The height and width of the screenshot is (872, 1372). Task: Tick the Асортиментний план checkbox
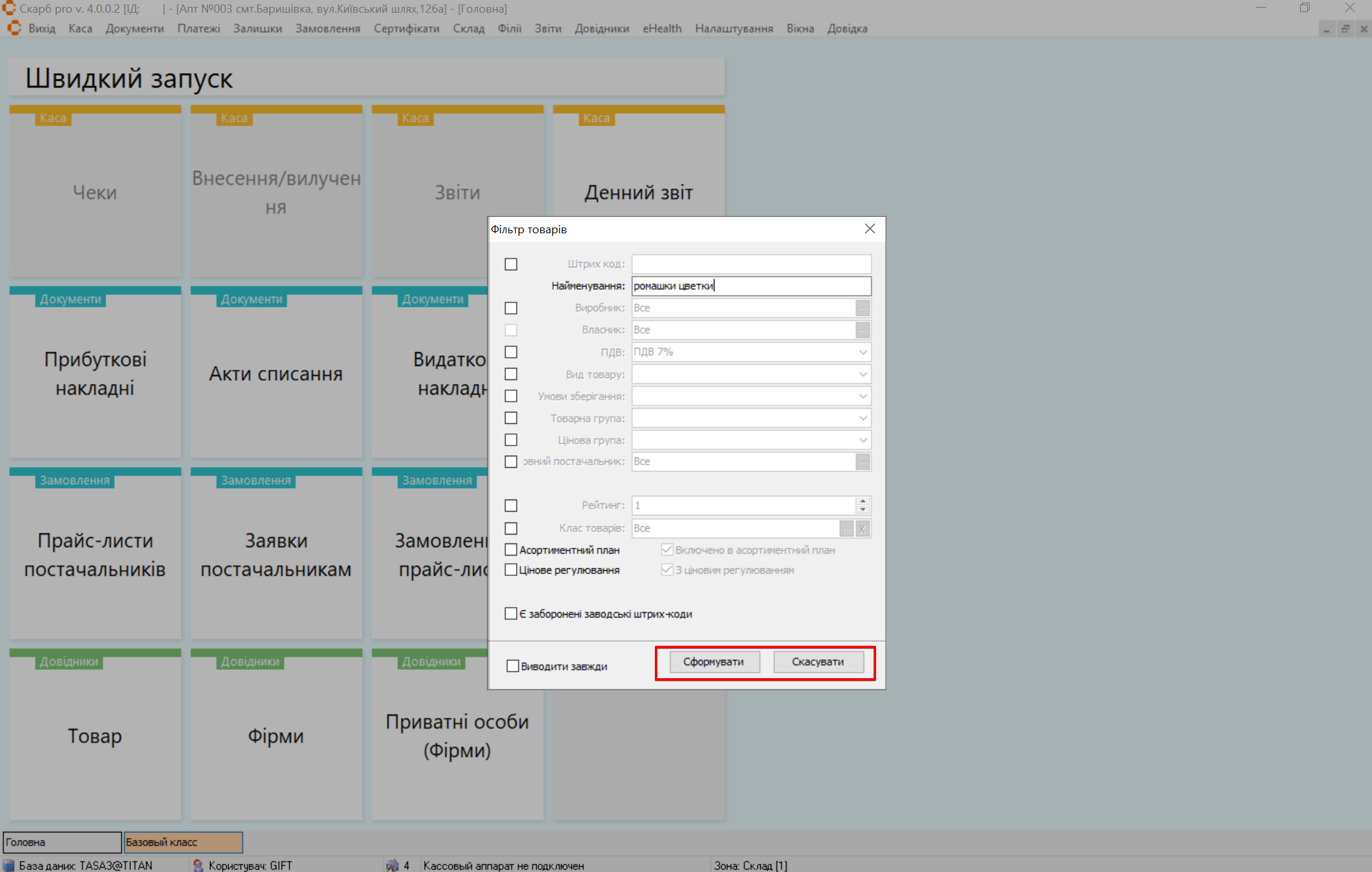pos(511,550)
